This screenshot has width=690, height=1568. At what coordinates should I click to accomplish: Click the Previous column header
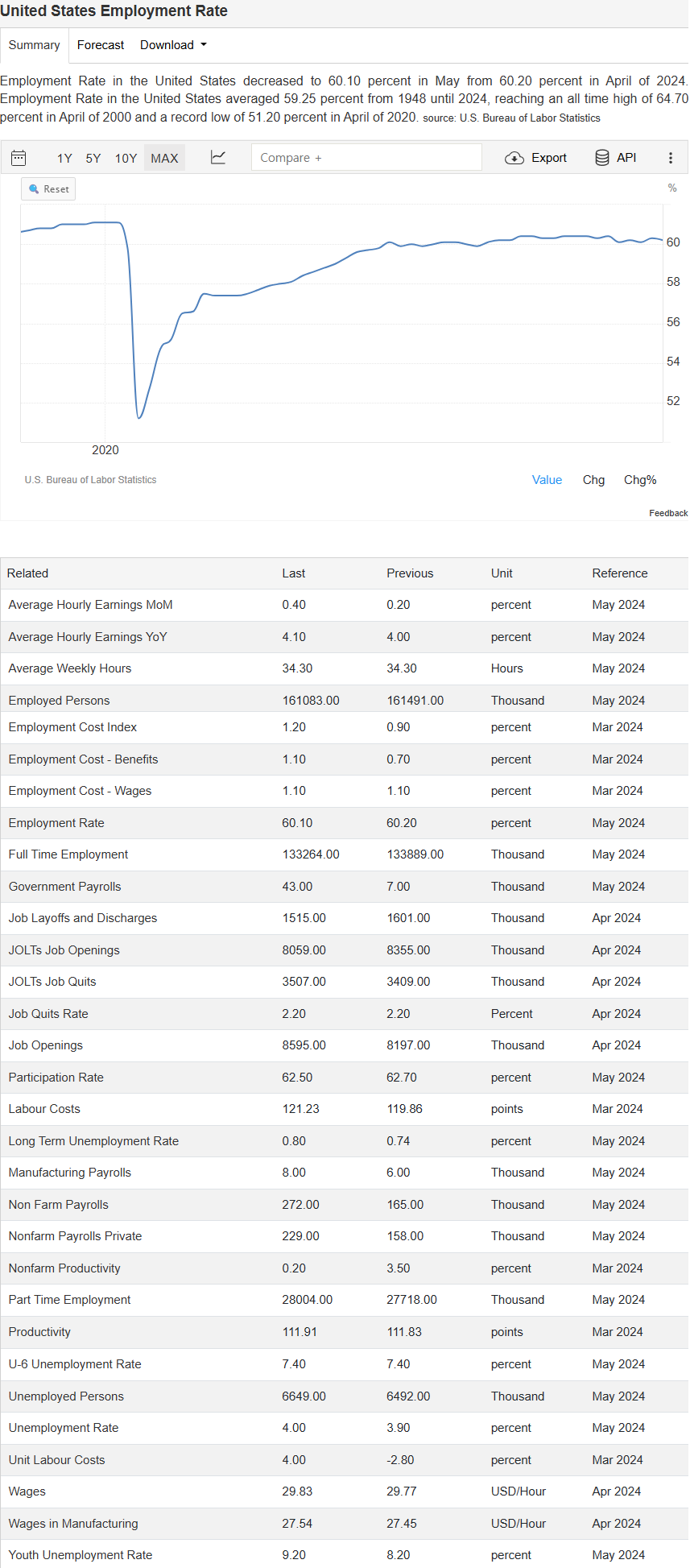410,573
